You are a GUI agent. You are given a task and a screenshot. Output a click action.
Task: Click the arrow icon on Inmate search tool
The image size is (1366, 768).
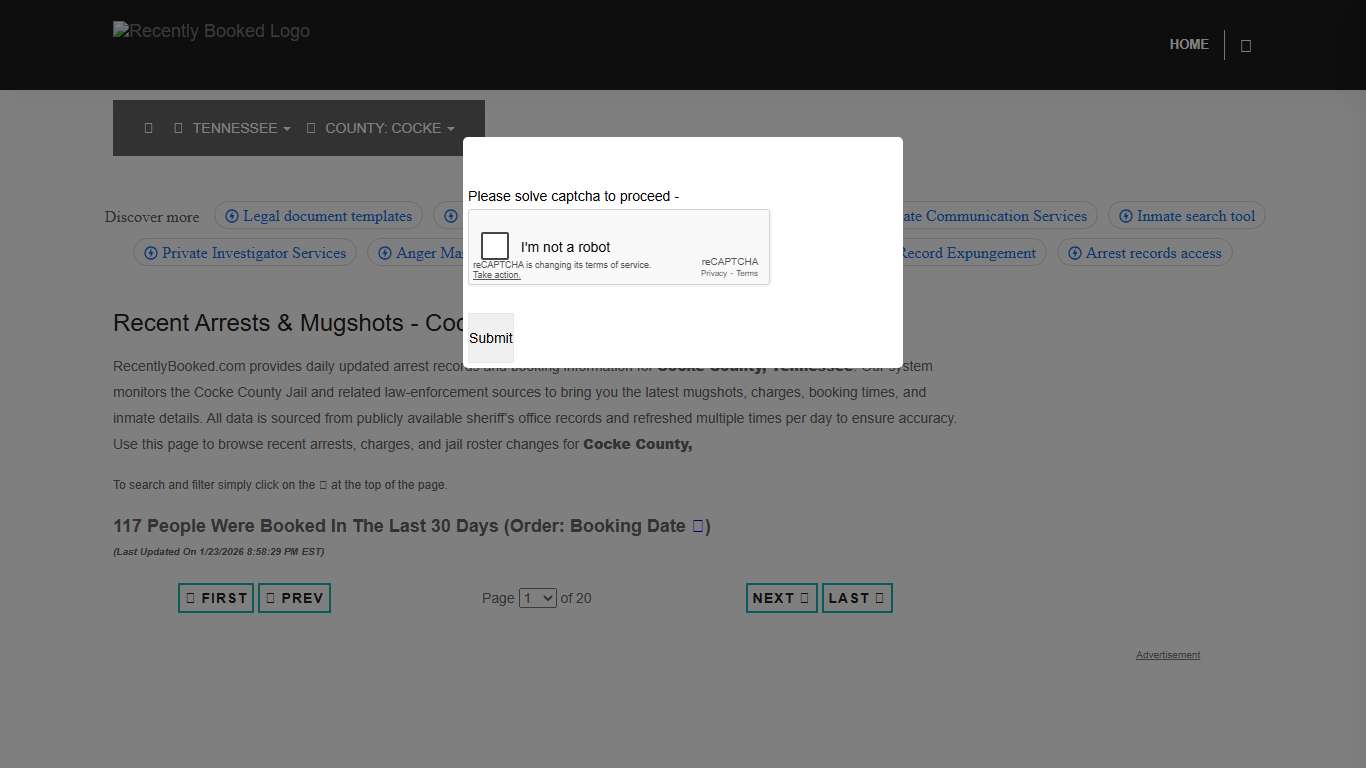[x=1126, y=216]
